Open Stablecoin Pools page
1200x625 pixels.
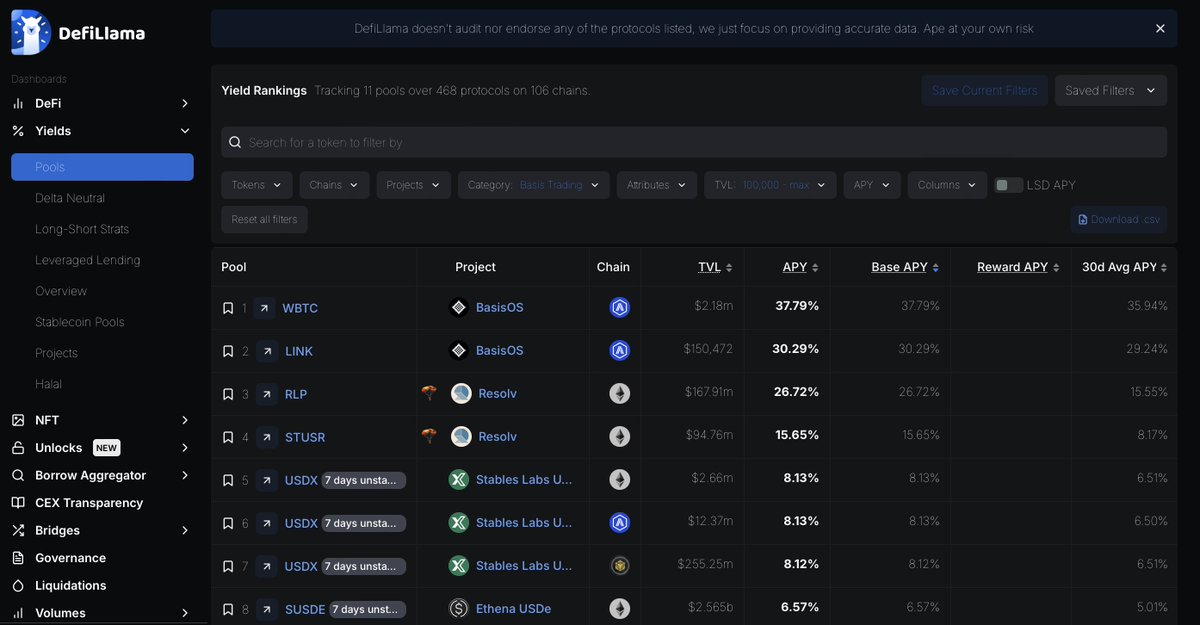(80, 322)
